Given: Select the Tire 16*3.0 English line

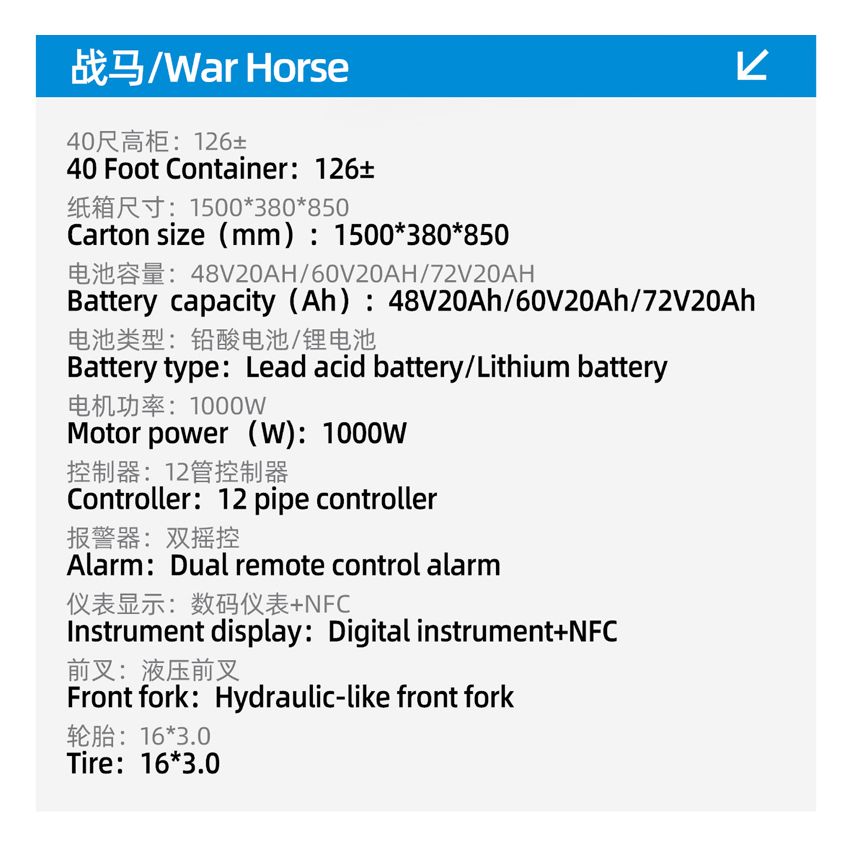Looking at the screenshot, I should pyautogui.click(x=143, y=763).
